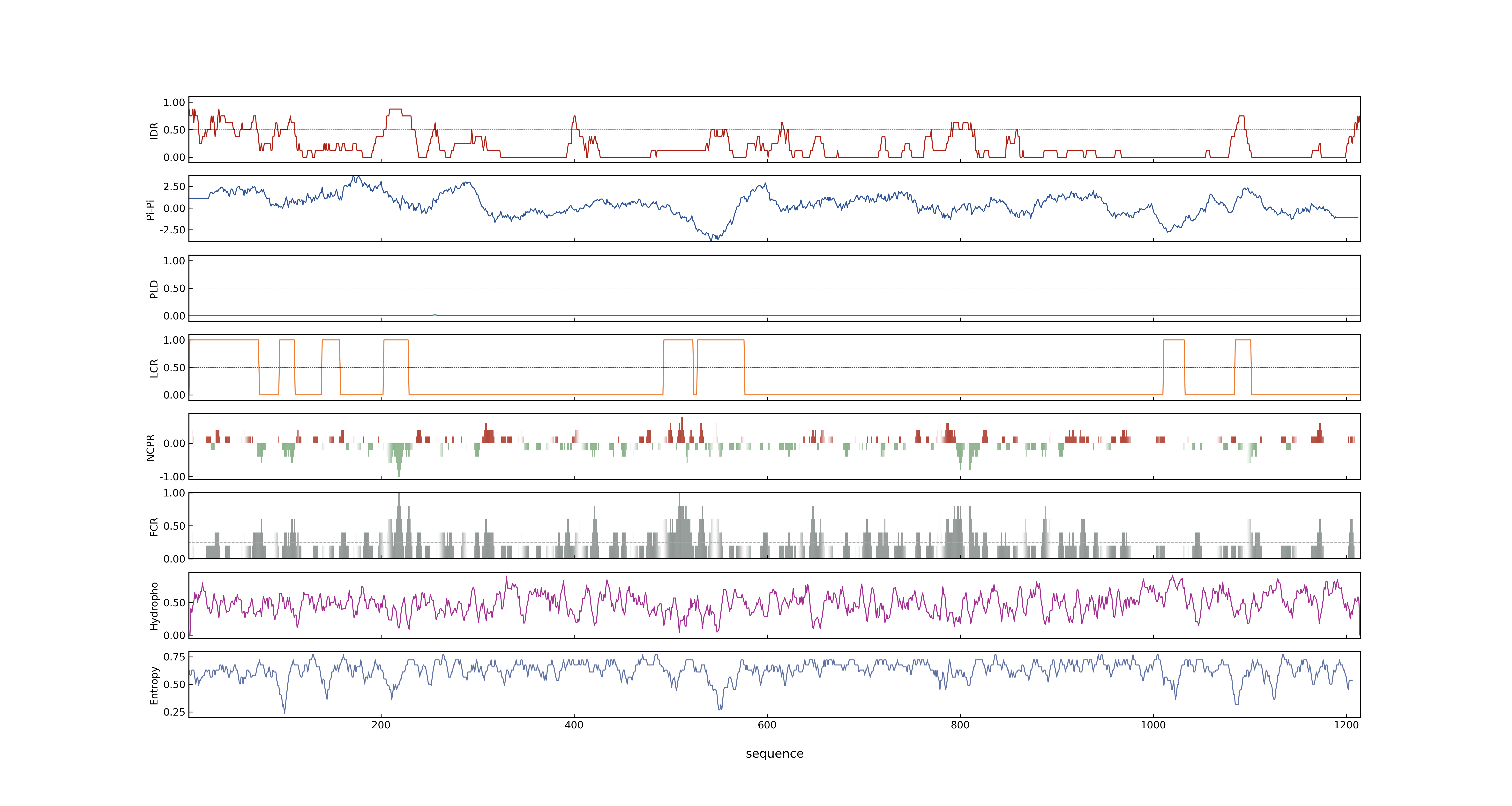Click the 1.00 tick of FCR panel
This screenshot has width=1512, height=806.
[x=174, y=493]
